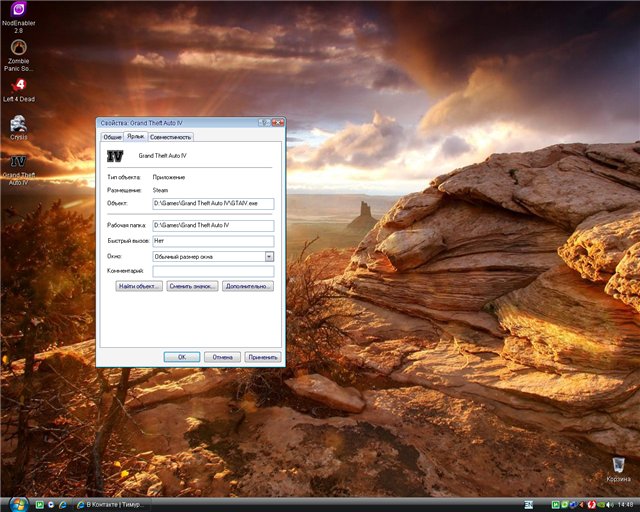Click the Рабочая папка field
The height and width of the screenshot is (512, 640).
(213, 225)
